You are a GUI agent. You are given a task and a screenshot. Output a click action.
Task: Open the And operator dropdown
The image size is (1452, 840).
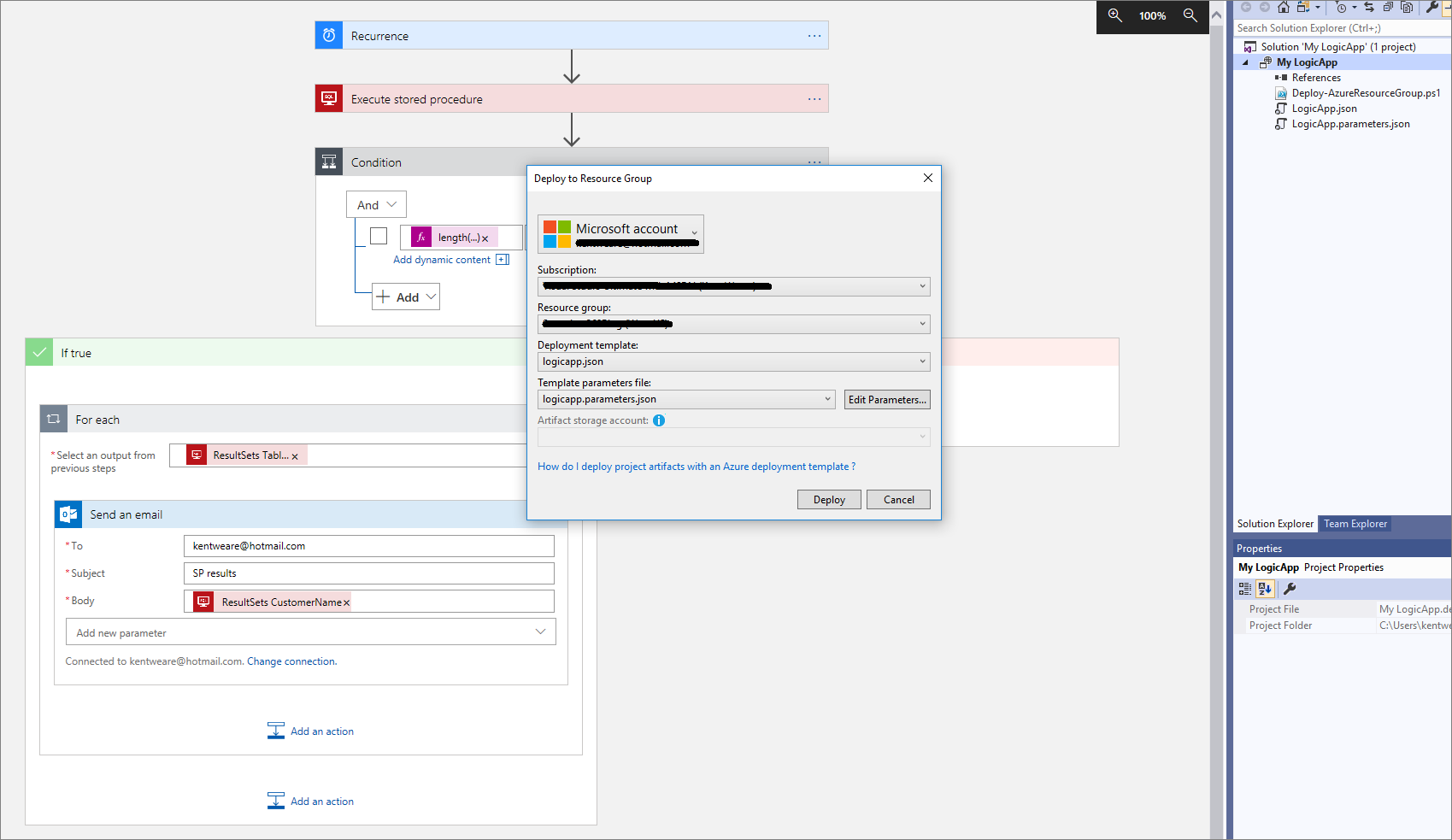coord(376,205)
